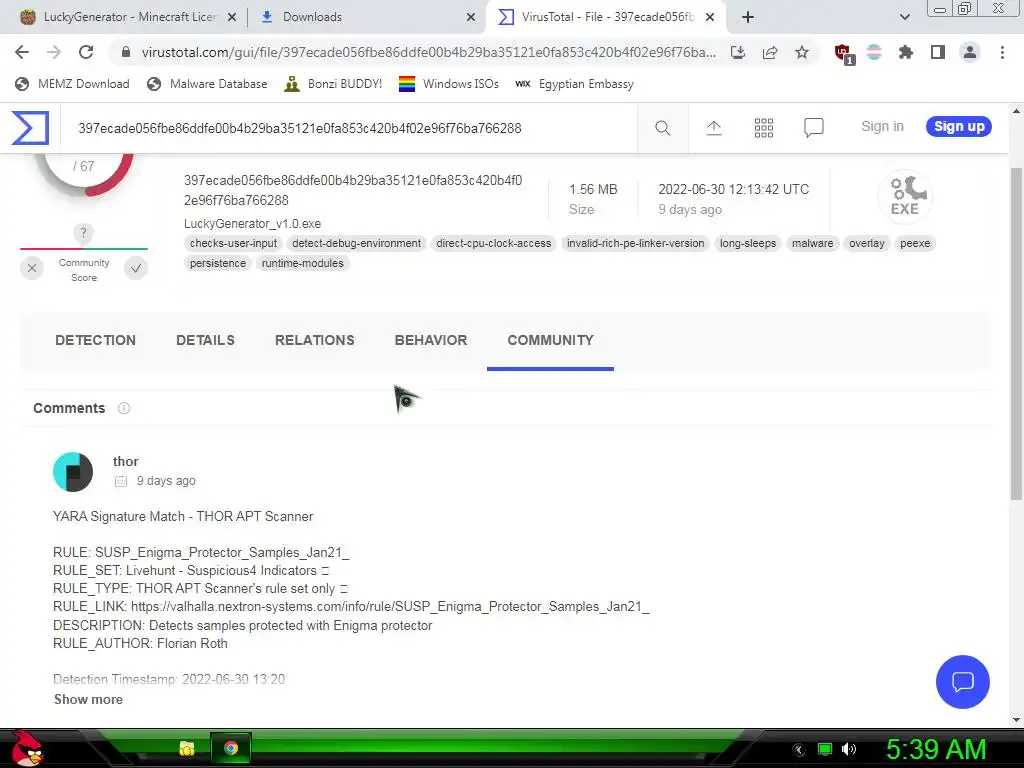The height and width of the screenshot is (768, 1024).
Task: Open the Chrome profile icon
Action: pyautogui.click(x=970, y=52)
